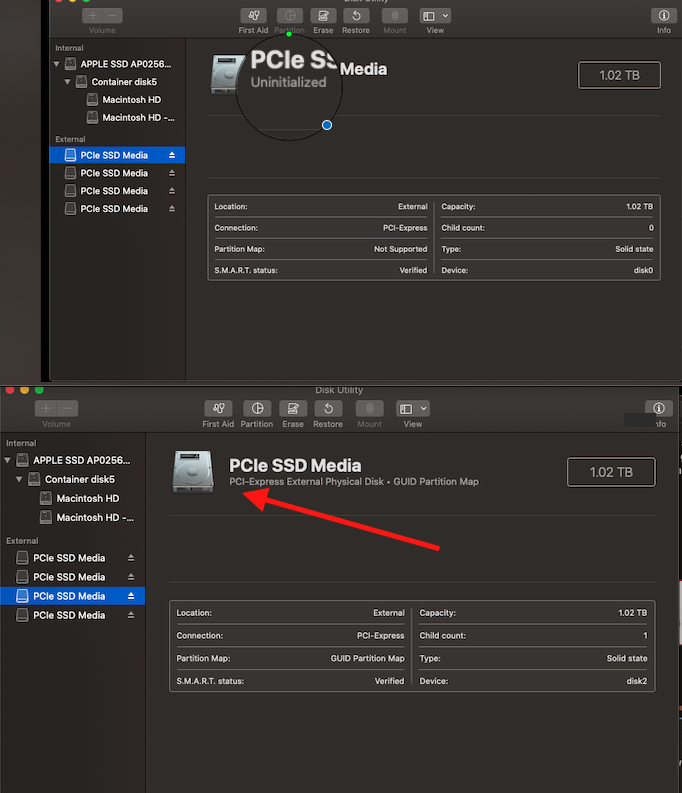Click Restore icon in upper Disk Utility window
Viewport: 682px width, 793px height.
[356, 16]
